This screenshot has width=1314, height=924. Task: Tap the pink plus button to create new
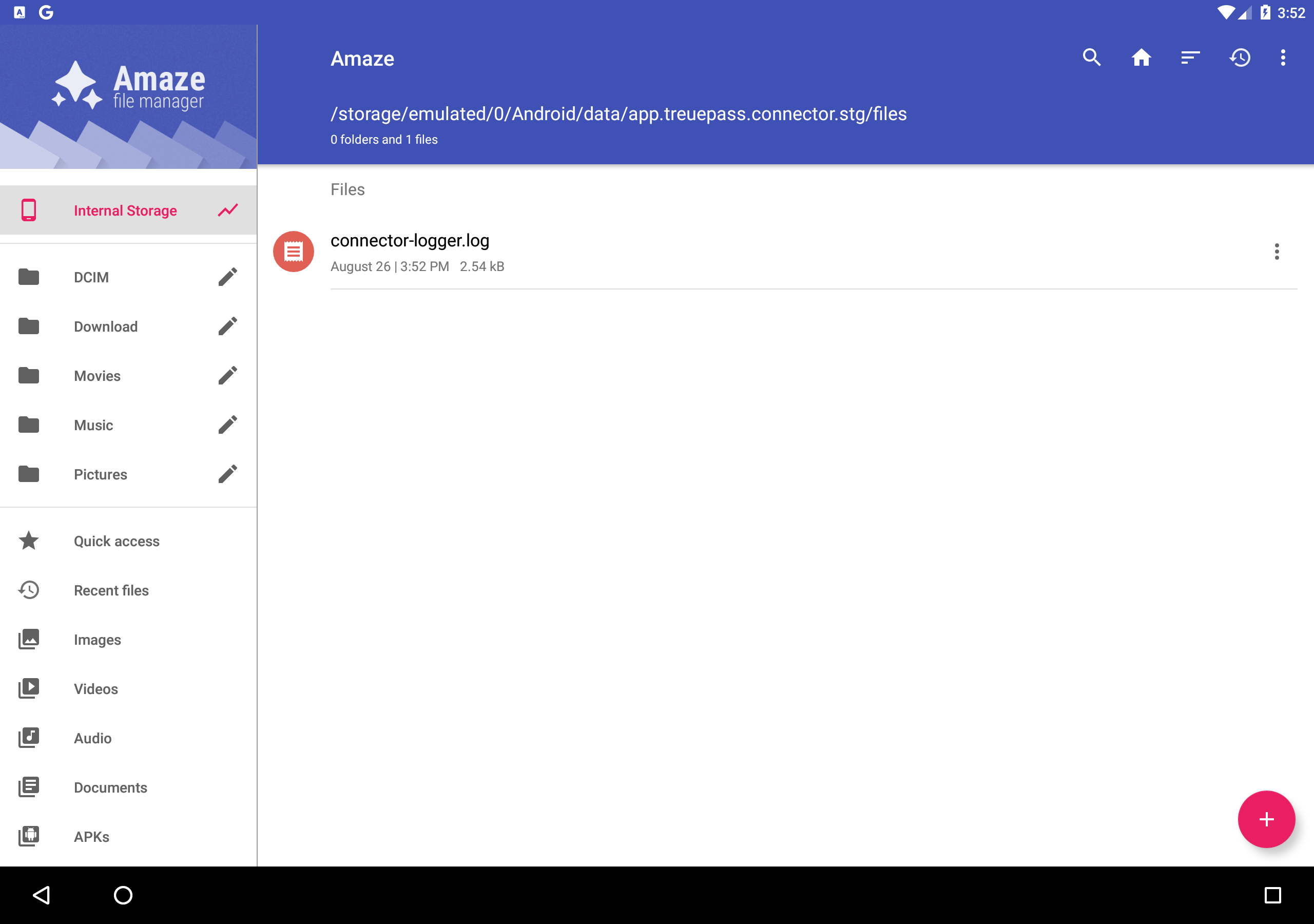click(1266, 819)
